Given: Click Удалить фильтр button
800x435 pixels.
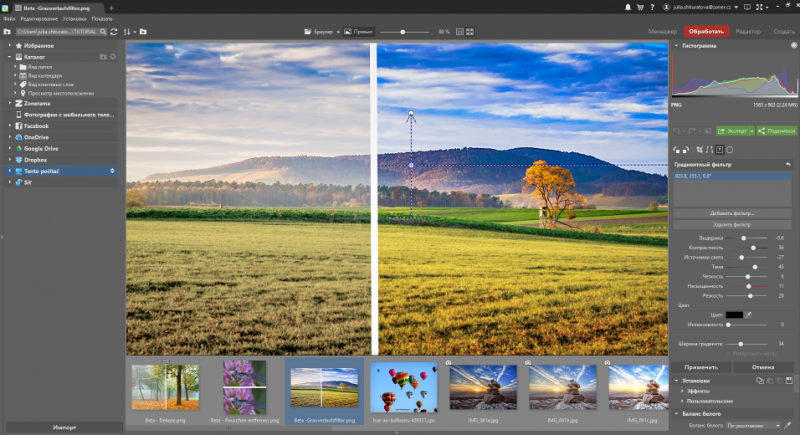Looking at the screenshot, I should 732,224.
